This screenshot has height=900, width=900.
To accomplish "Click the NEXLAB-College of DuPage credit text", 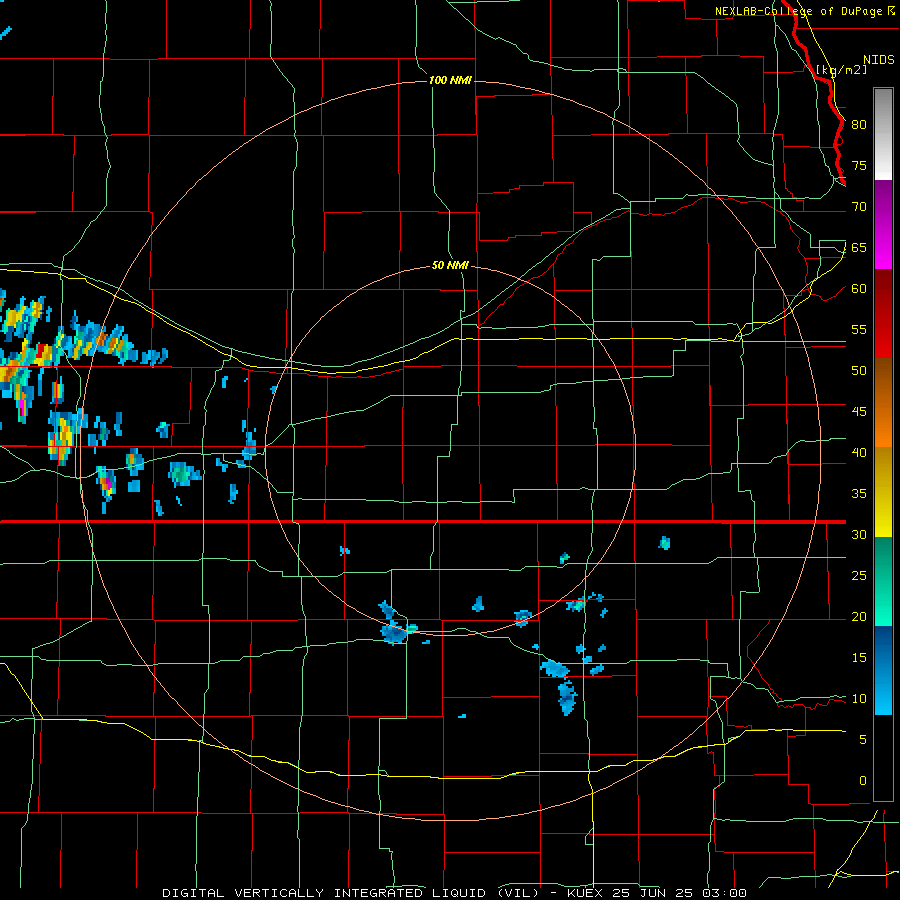I will pyautogui.click(x=797, y=11).
